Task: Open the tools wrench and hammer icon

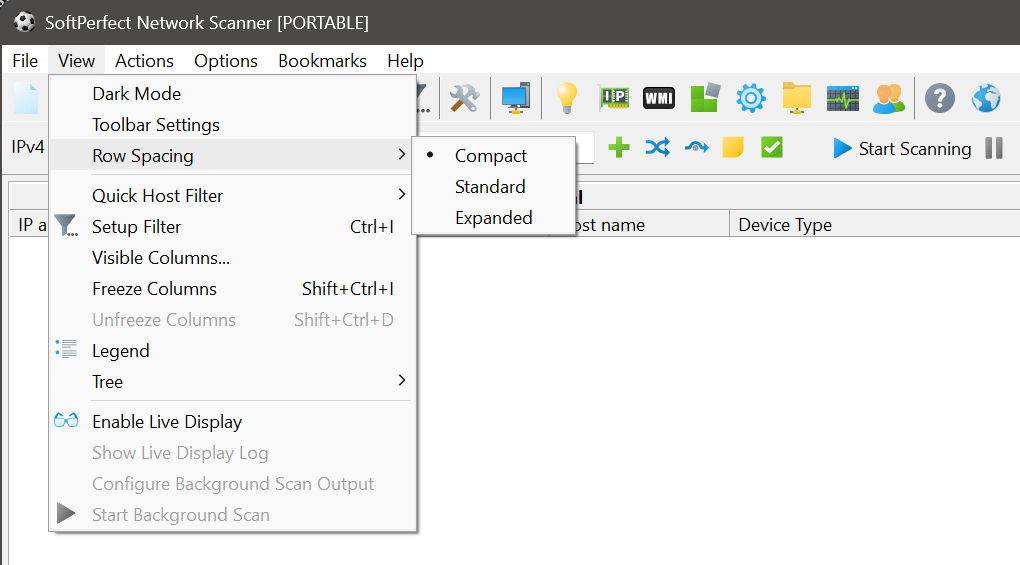Action: pos(464,99)
